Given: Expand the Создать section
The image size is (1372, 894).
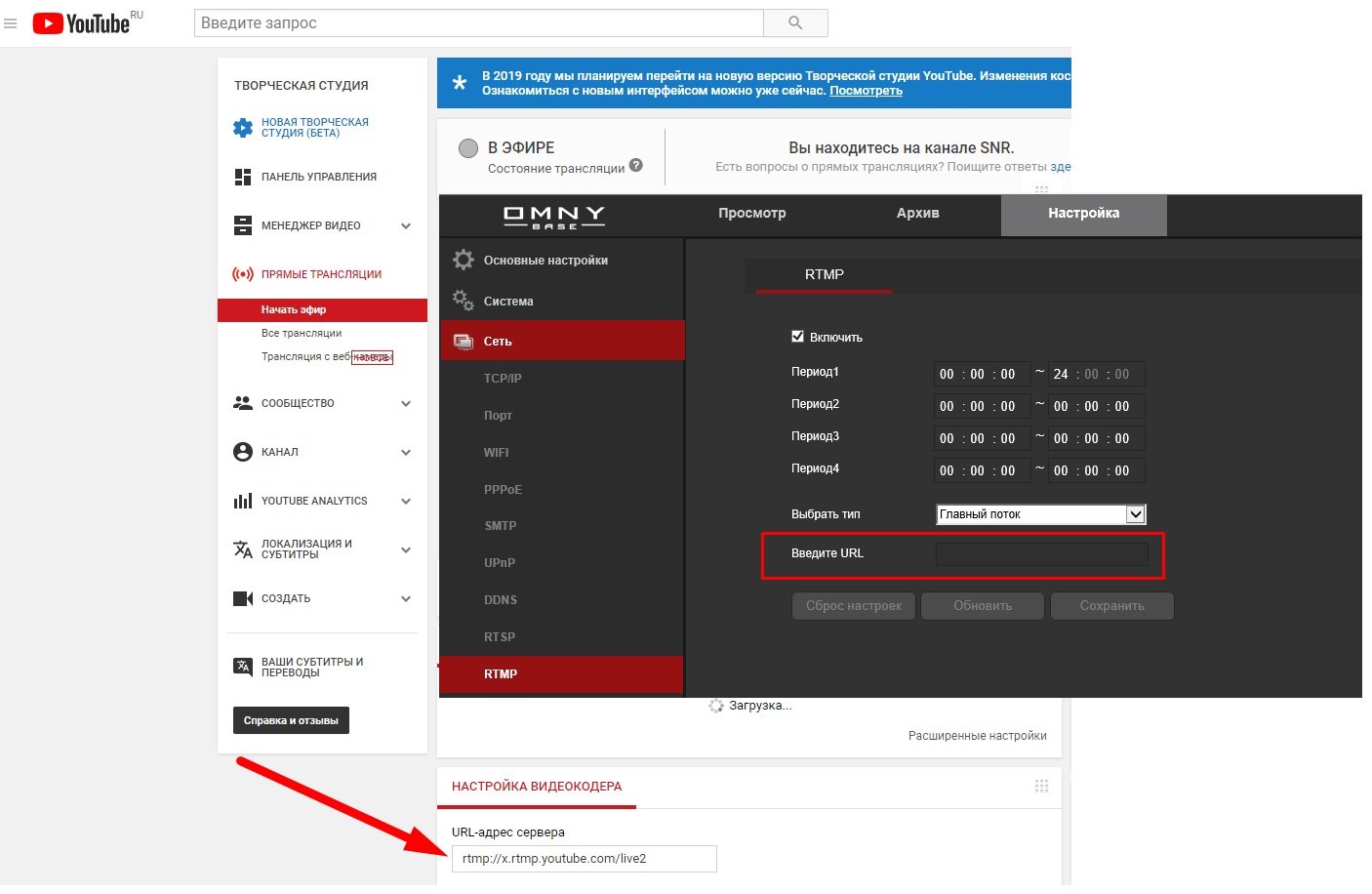Looking at the screenshot, I should (x=406, y=598).
